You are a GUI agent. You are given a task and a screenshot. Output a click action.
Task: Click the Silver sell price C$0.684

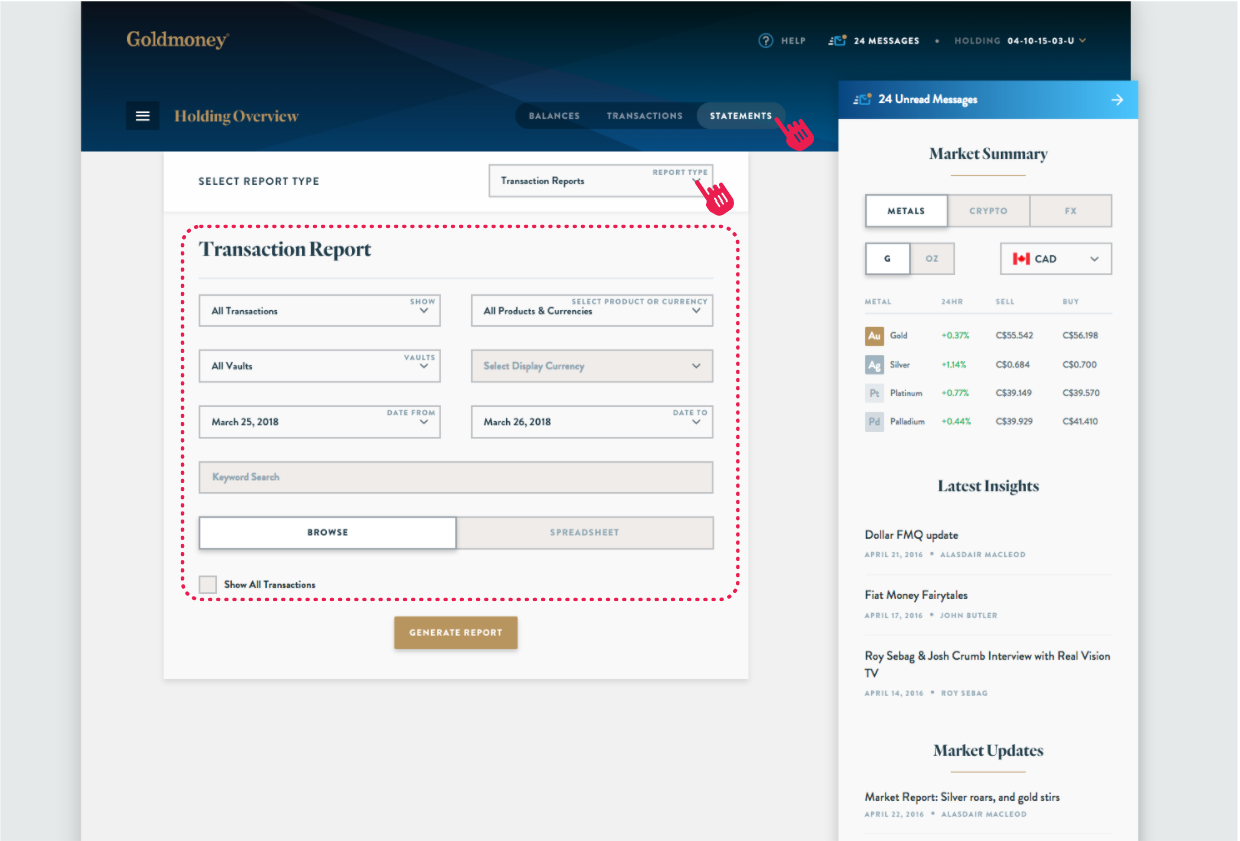click(x=1012, y=365)
